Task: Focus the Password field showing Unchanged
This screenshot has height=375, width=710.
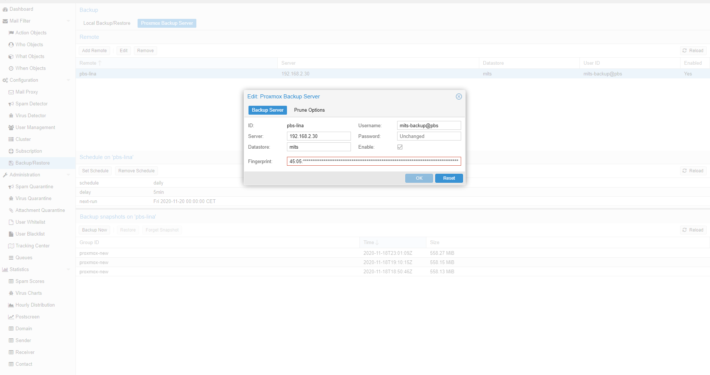Action: (x=429, y=136)
